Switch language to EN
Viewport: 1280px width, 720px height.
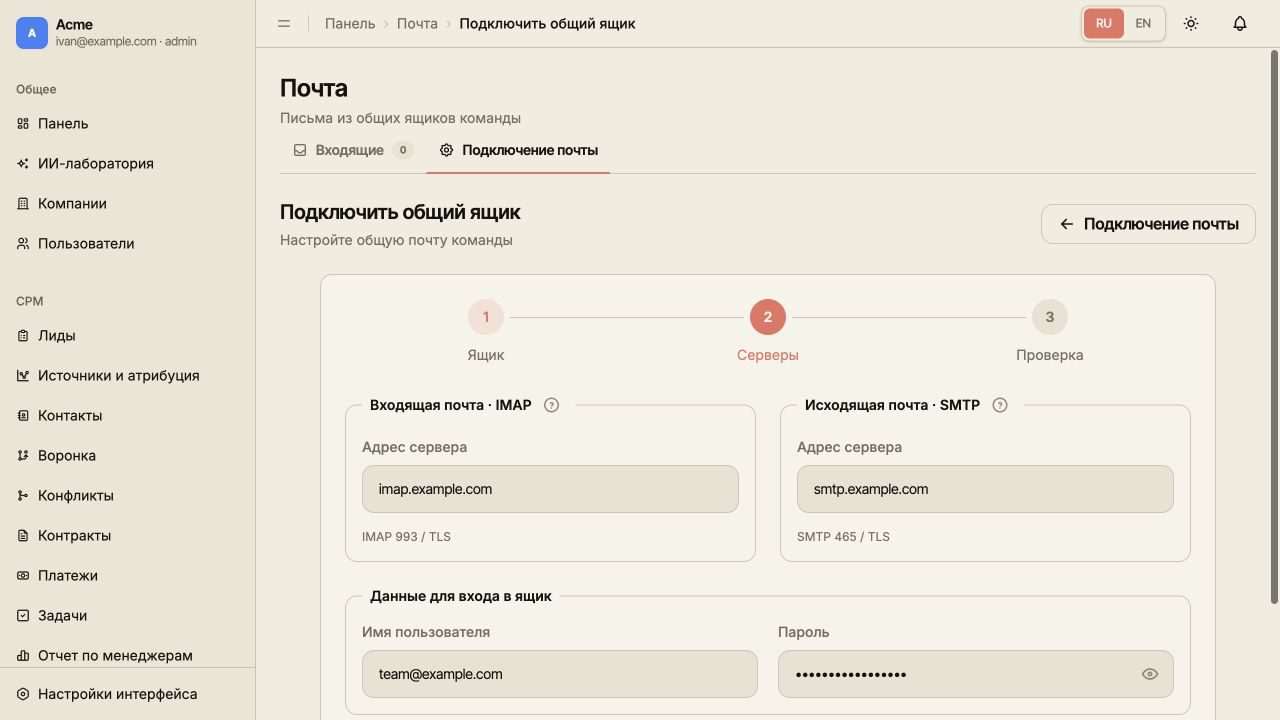pos(1143,23)
